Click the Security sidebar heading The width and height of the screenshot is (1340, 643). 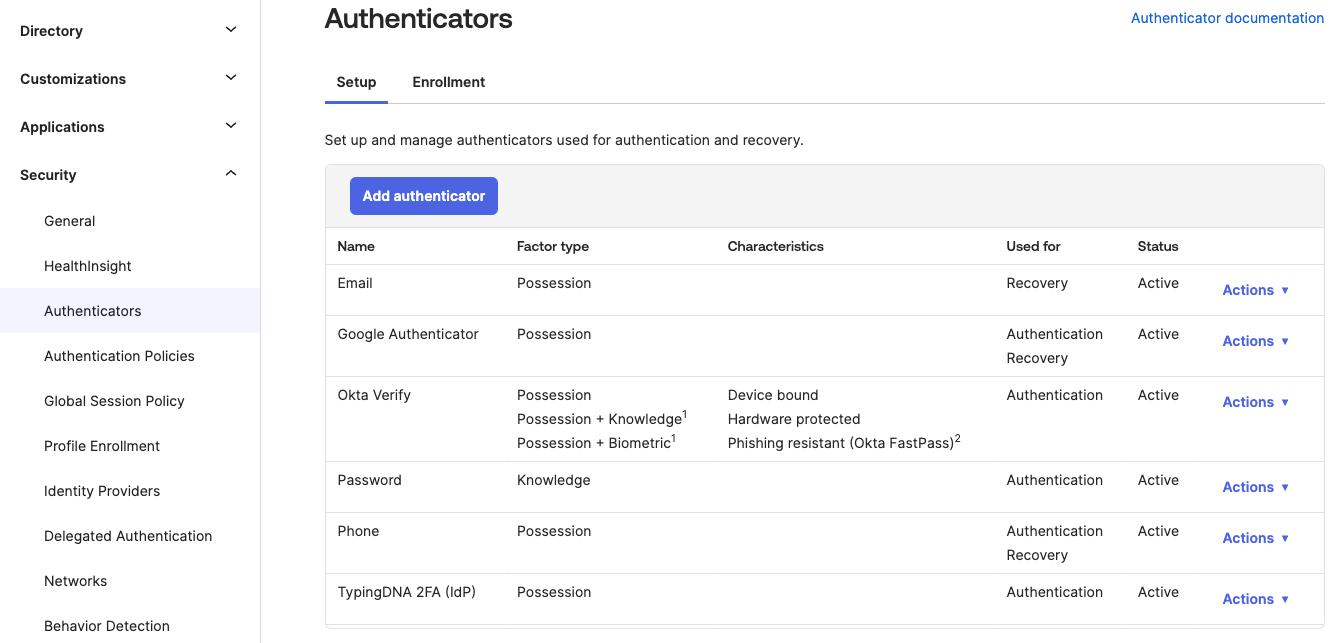tap(48, 175)
